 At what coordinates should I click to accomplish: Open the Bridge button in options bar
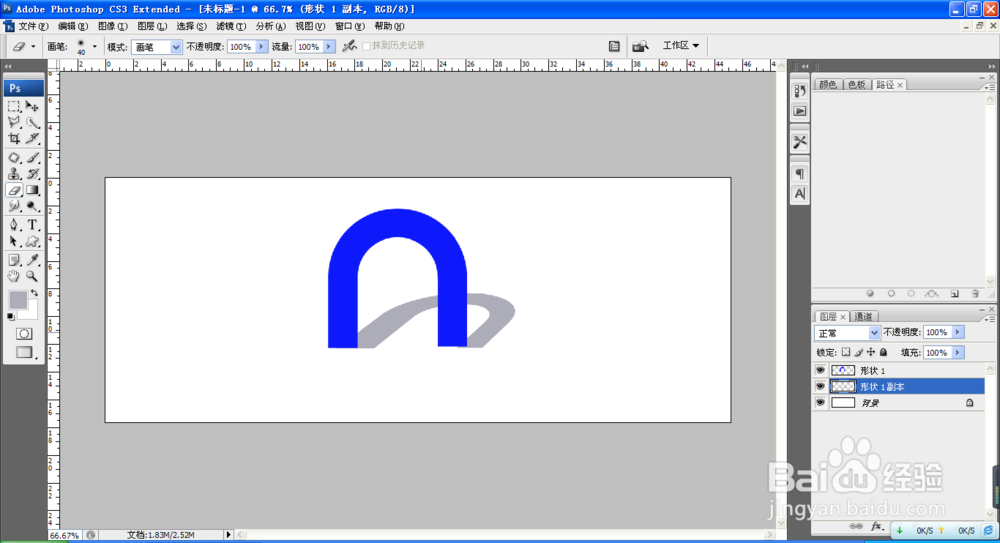point(640,46)
